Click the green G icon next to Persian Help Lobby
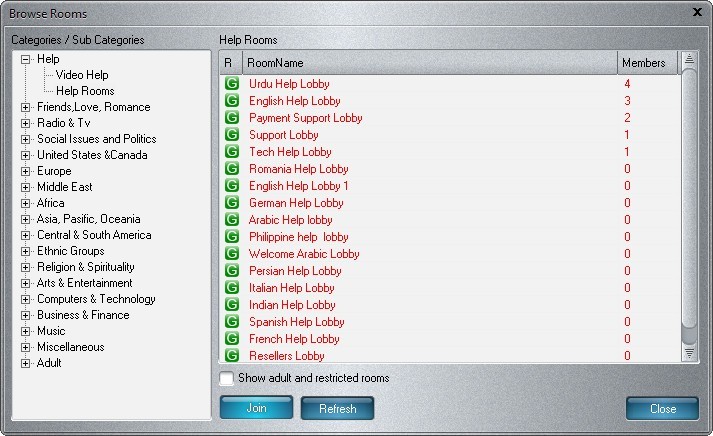 point(232,271)
